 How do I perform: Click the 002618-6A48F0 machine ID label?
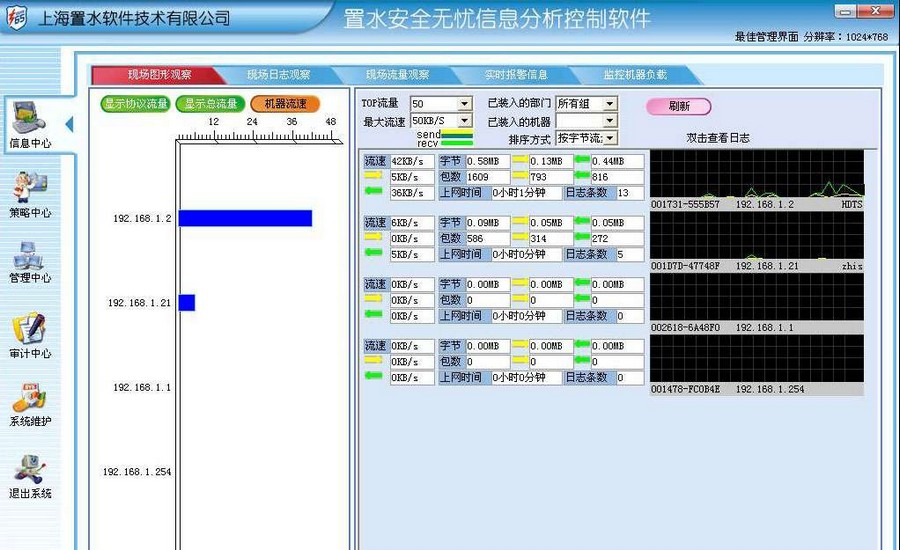[685, 327]
